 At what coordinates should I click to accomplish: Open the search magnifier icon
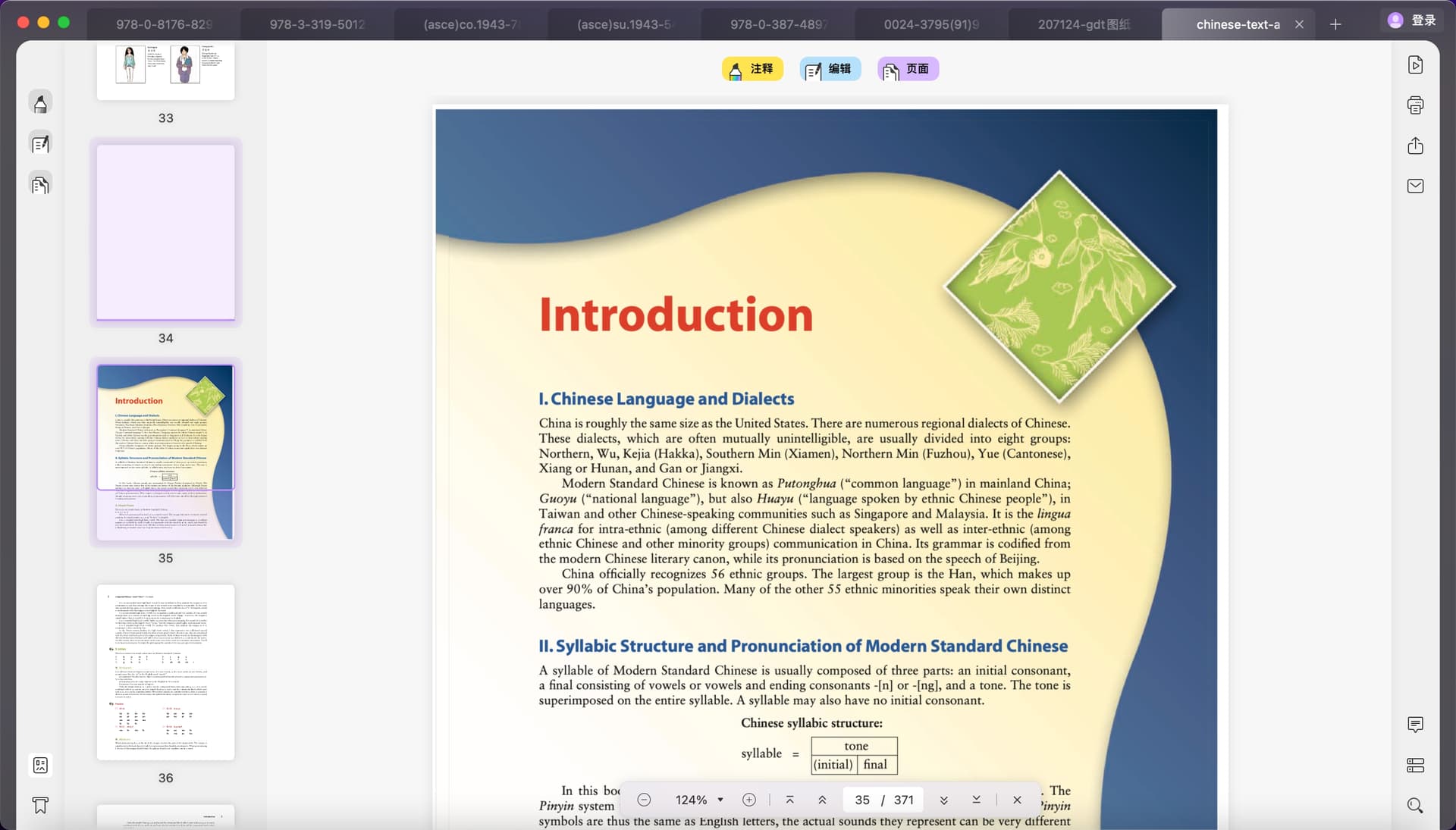[x=1415, y=806]
